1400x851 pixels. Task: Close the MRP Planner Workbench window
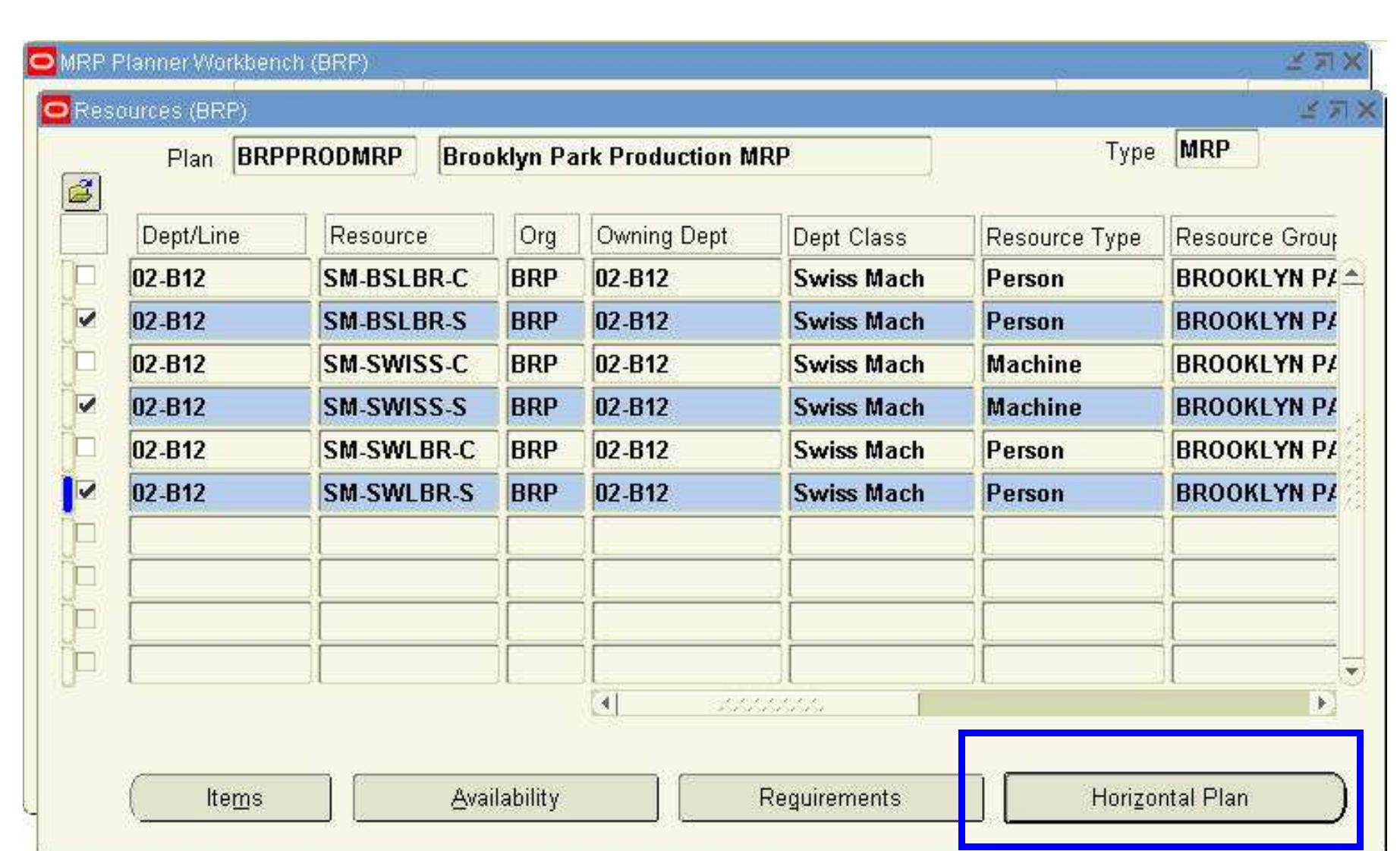pyautogui.click(x=1352, y=61)
